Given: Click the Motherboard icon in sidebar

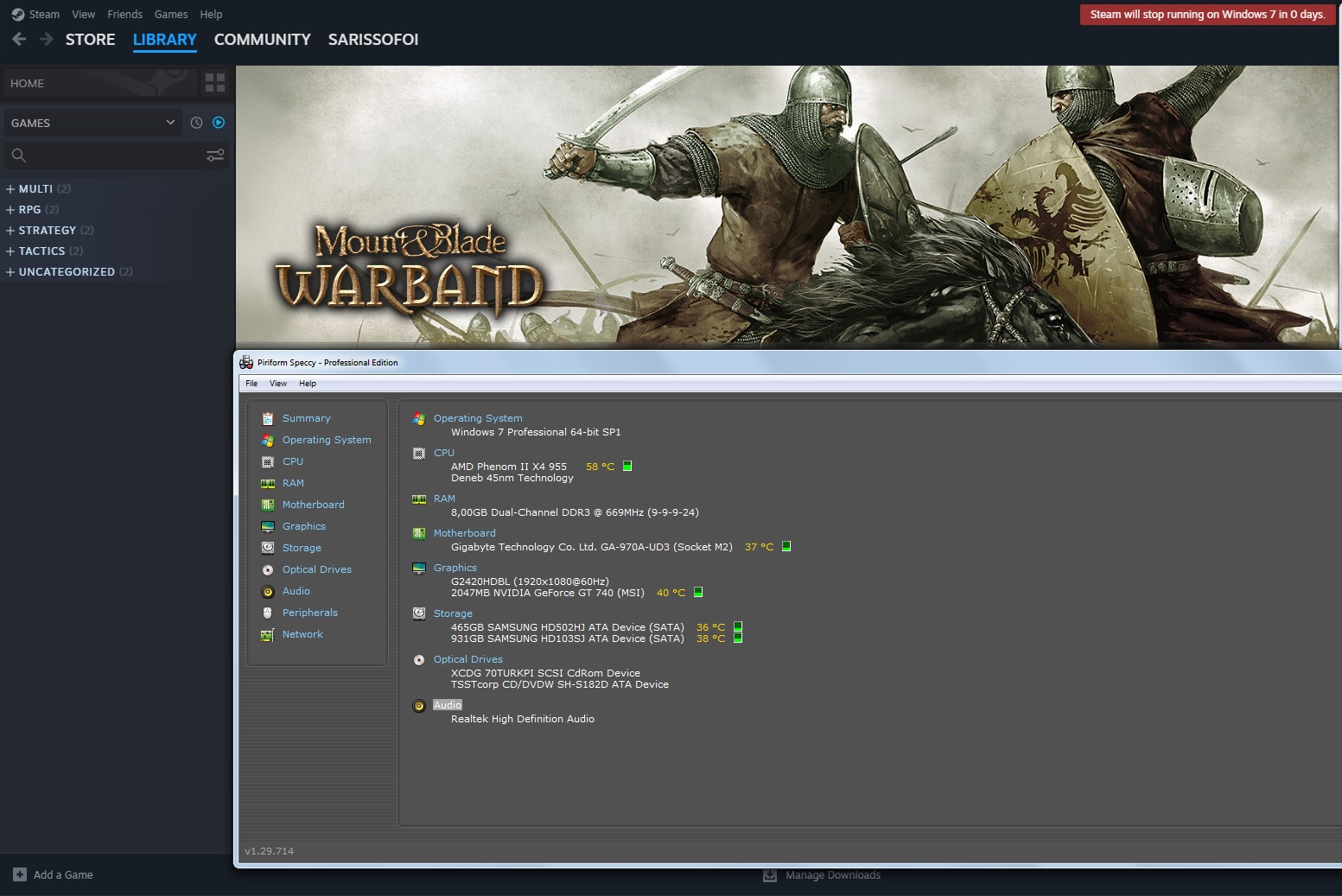Looking at the screenshot, I should [268, 505].
